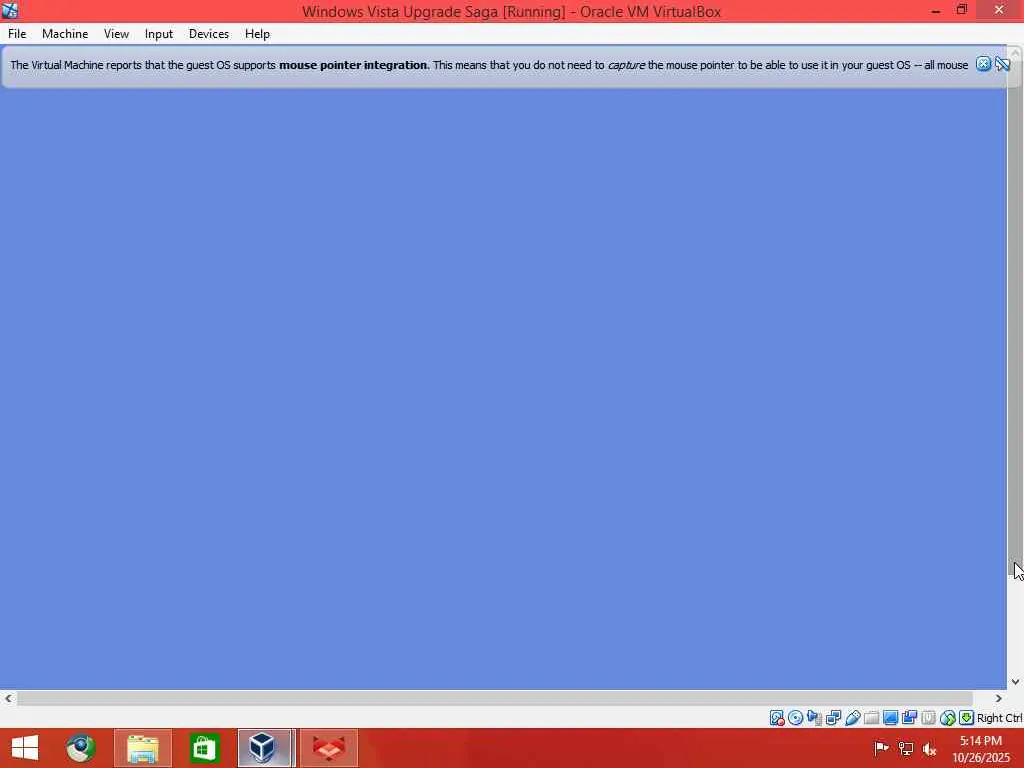The image size is (1024, 768).
Task: Open the Machine menu
Action: coord(65,34)
